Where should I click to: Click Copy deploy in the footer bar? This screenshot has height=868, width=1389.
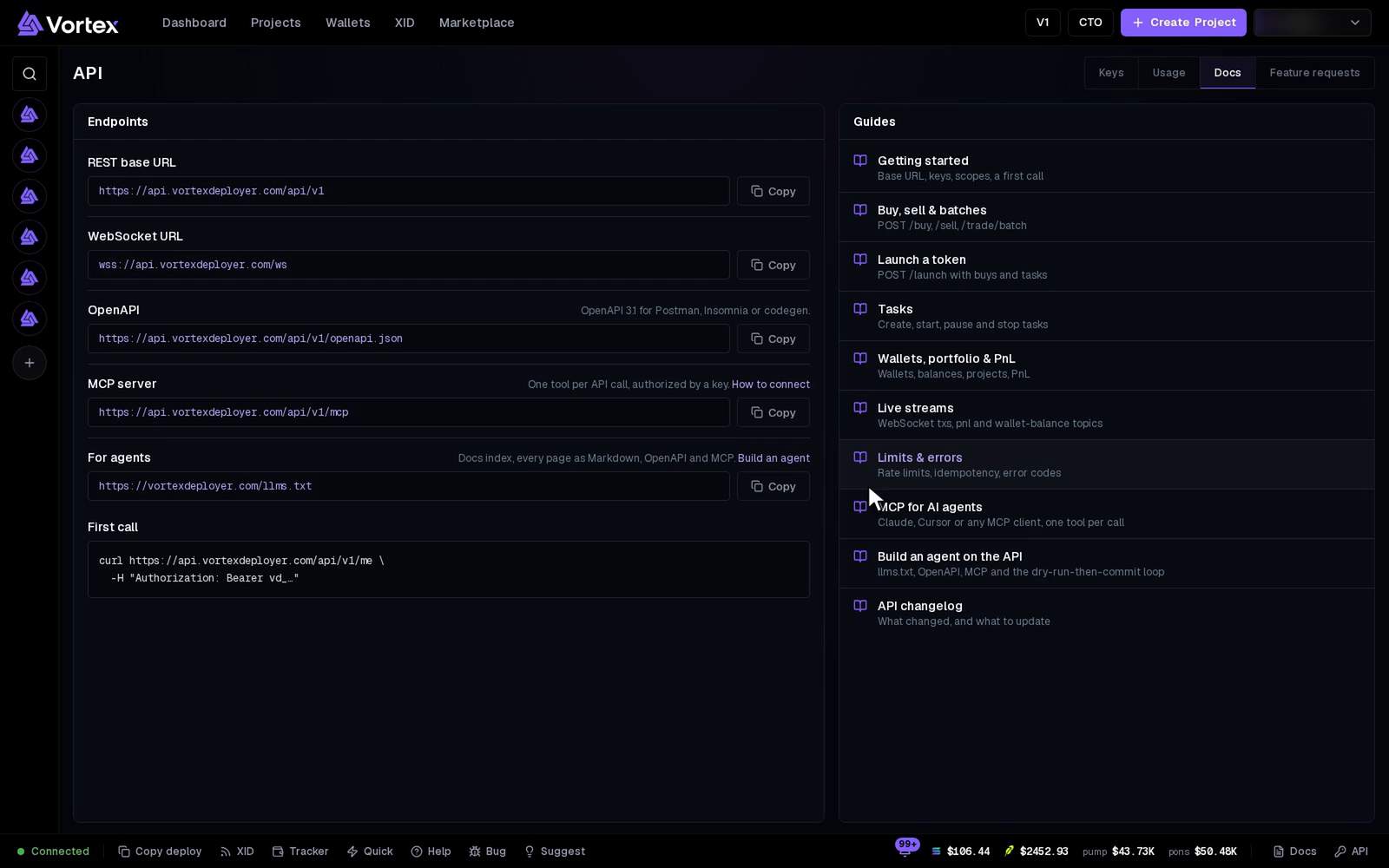click(160, 852)
